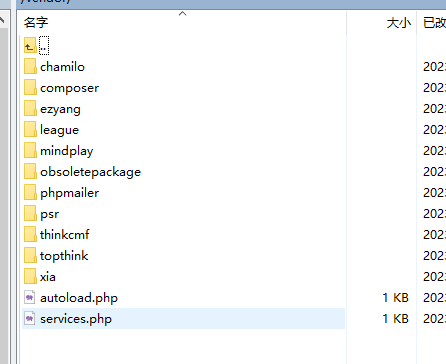Select the autoload.php file name
The height and width of the screenshot is (364, 446).
pos(79,298)
